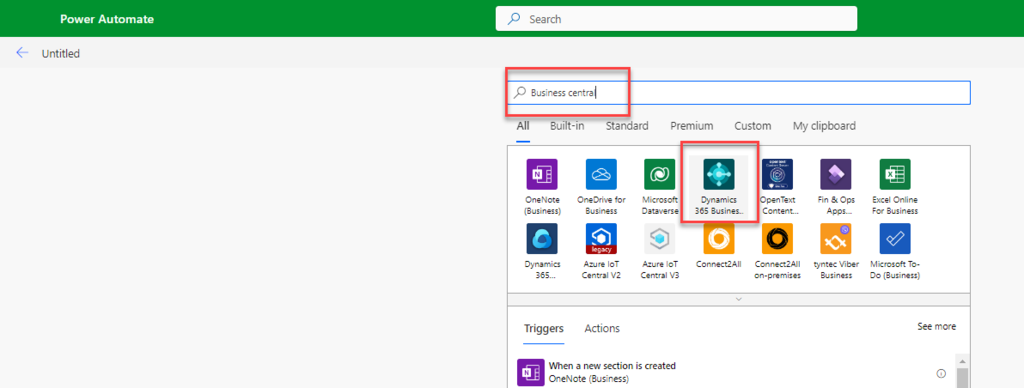Click OneNote icon of new section trigger
Image resolution: width=1024 pixels, height=388 pixels.
[530, 372]
